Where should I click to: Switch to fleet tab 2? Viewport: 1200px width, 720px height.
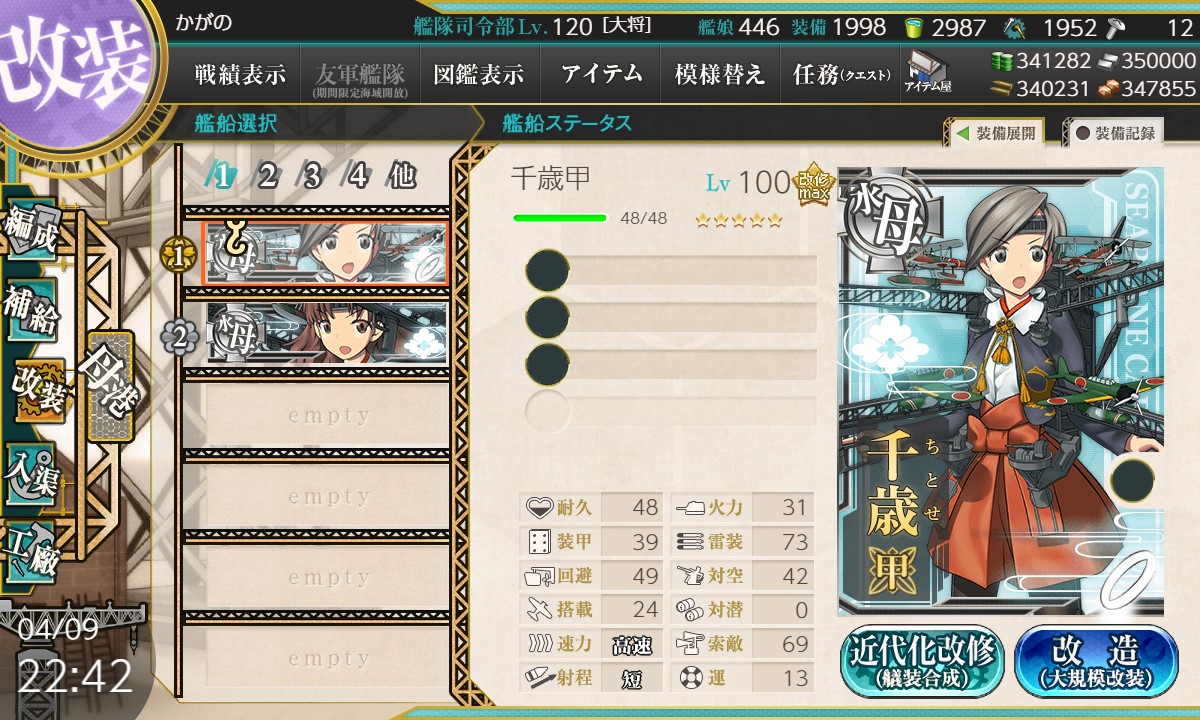point(266,176)
